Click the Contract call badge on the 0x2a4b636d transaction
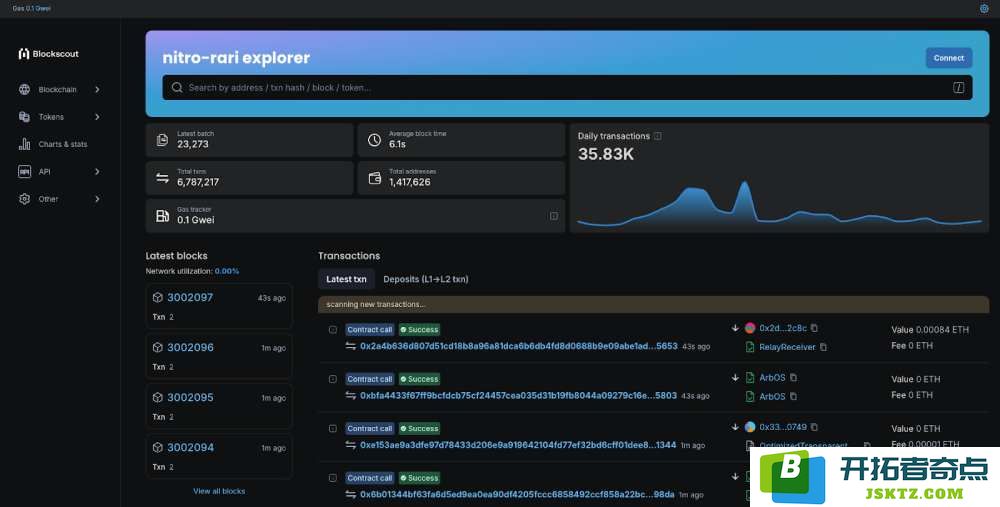Image resolution: width=1000 pixels, height=507 pixels. tap(370, 330)
